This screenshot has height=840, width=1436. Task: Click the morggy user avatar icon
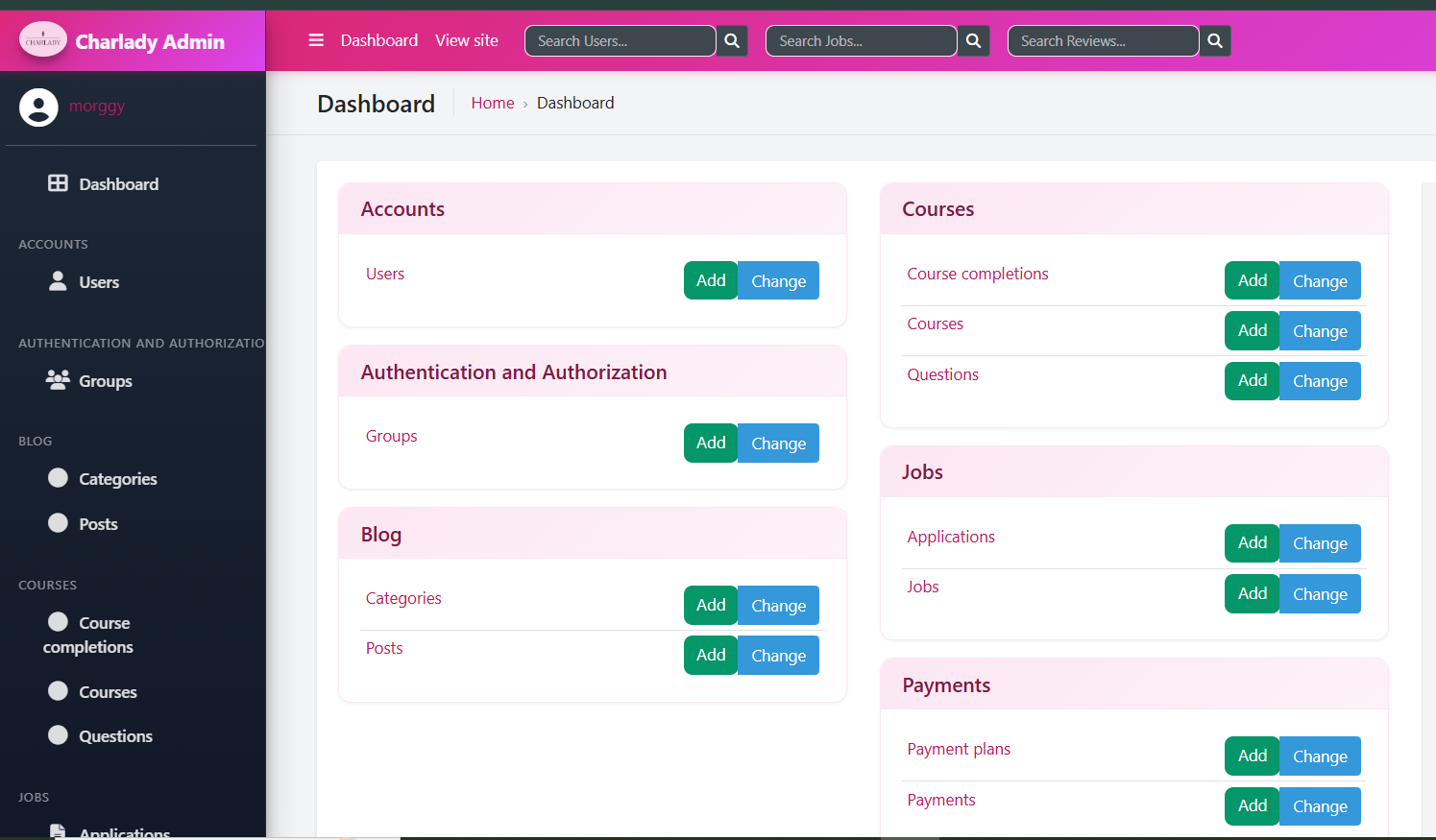tap(38, 106)
